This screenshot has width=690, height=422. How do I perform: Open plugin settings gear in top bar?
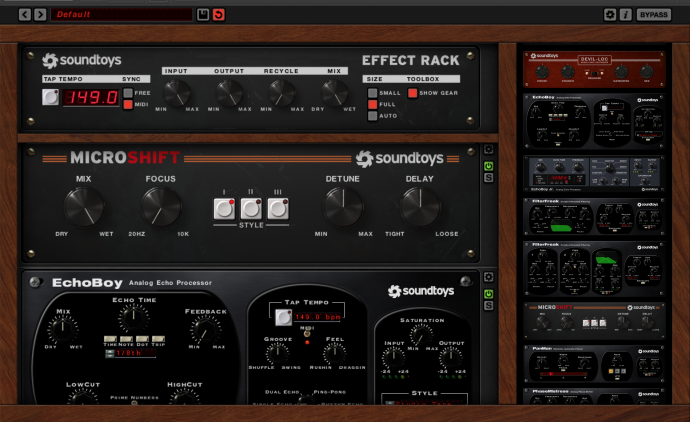point(609,15)
